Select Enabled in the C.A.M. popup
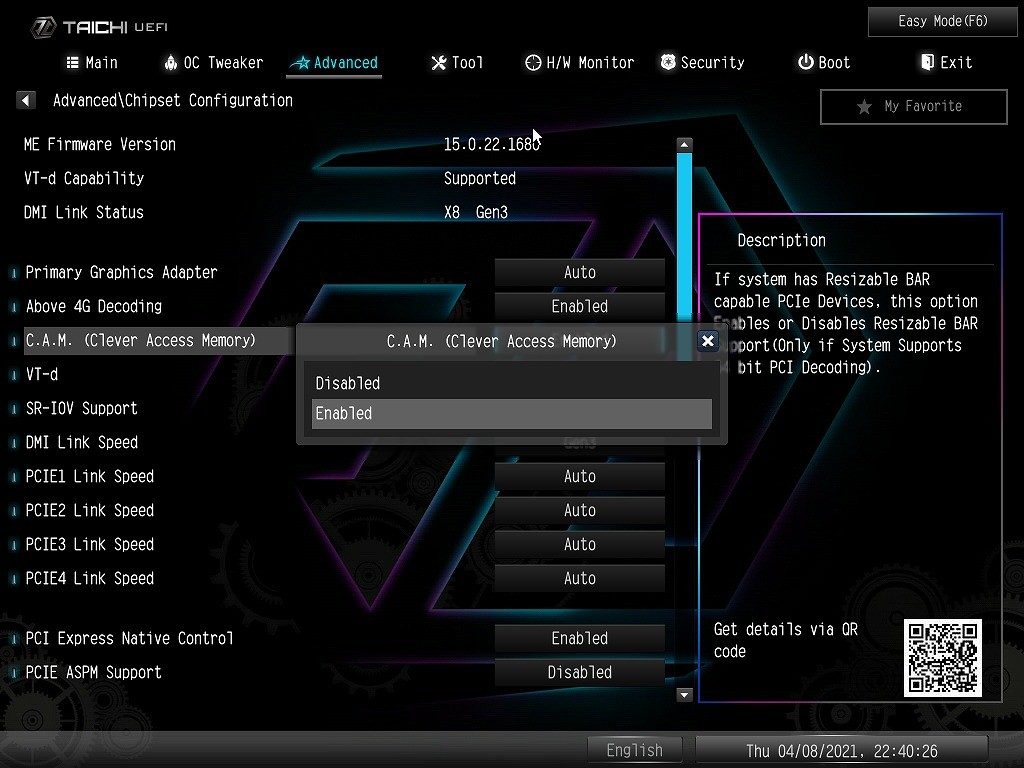The image size is (1024, 768). coord(511,413)
